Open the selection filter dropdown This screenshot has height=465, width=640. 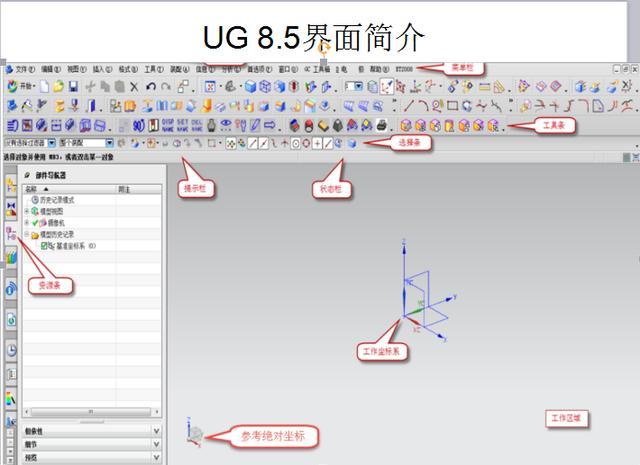tap(52, 143)
